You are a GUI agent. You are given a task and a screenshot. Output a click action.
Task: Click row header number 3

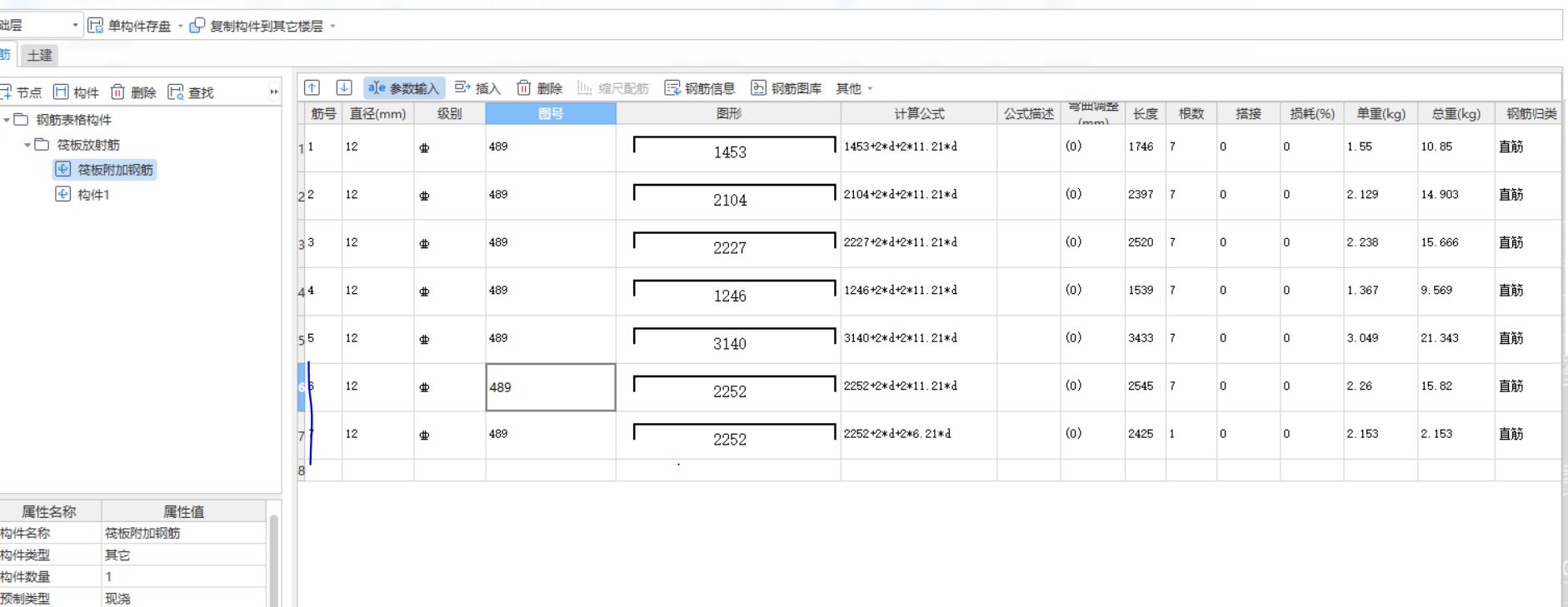click(x=302, y=244)
